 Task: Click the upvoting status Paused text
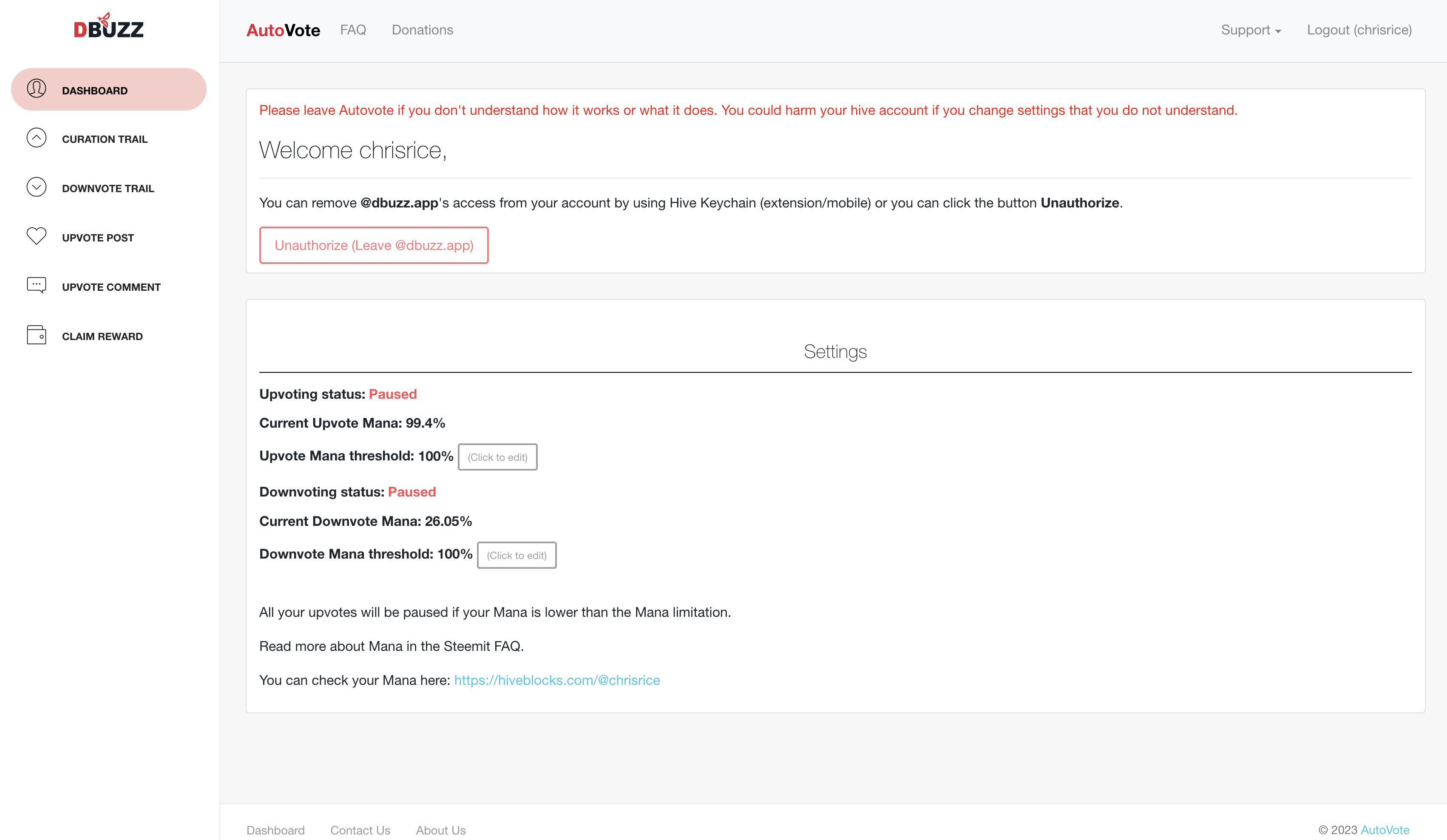pos(393,394)
